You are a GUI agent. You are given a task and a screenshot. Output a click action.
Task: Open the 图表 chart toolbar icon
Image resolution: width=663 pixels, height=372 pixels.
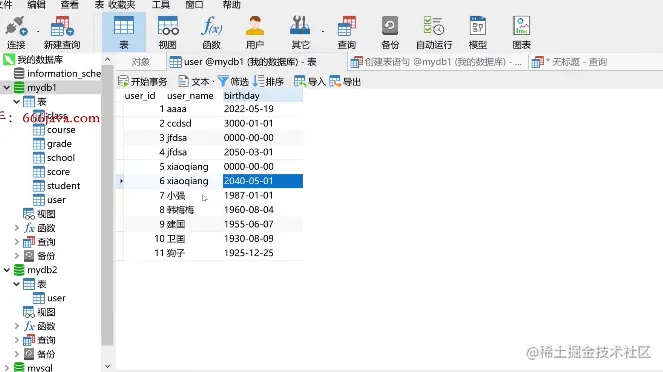(521, 32)
